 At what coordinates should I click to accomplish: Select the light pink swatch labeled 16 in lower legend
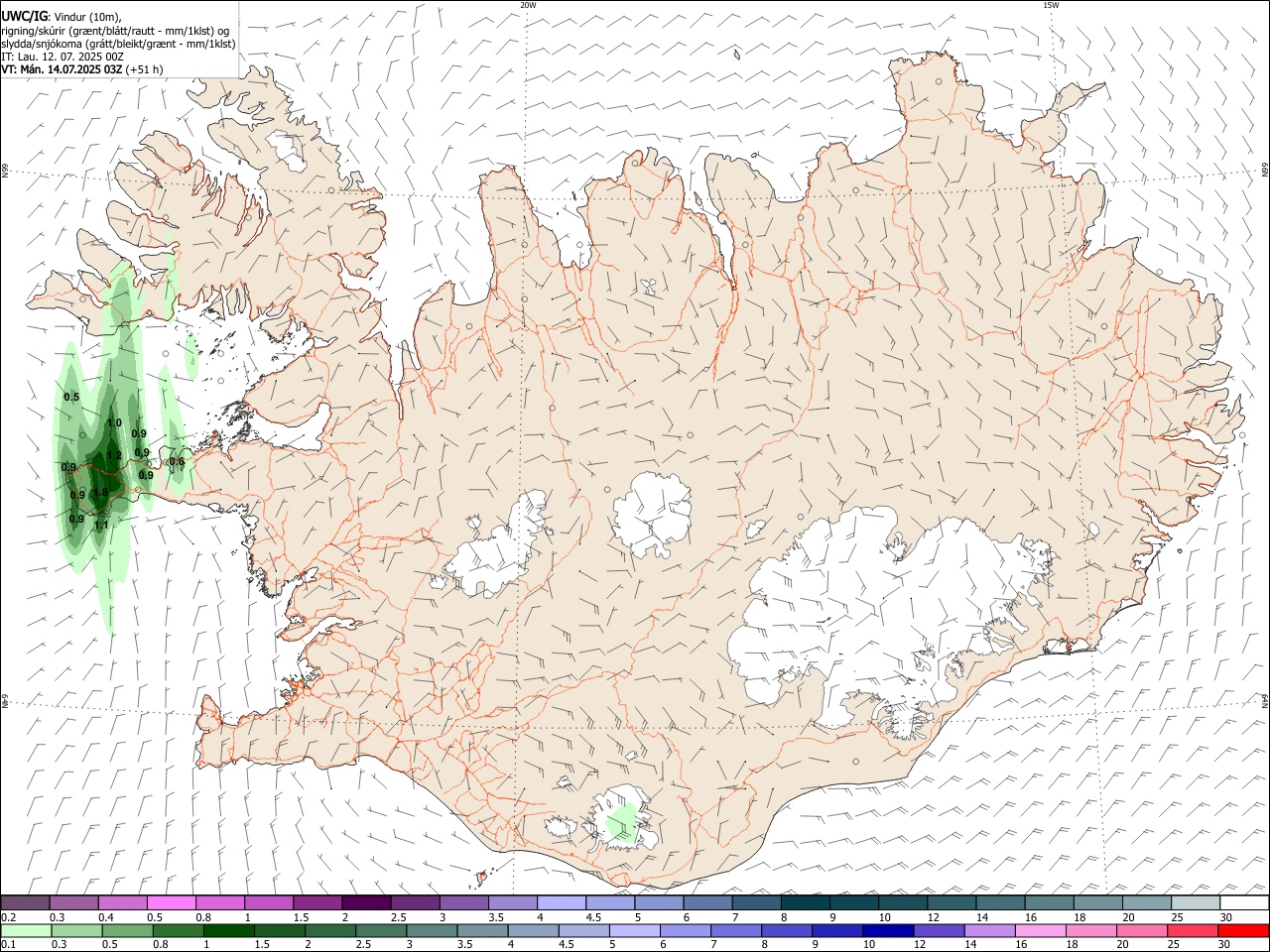pyautogui.click(x=1041, y=931)
